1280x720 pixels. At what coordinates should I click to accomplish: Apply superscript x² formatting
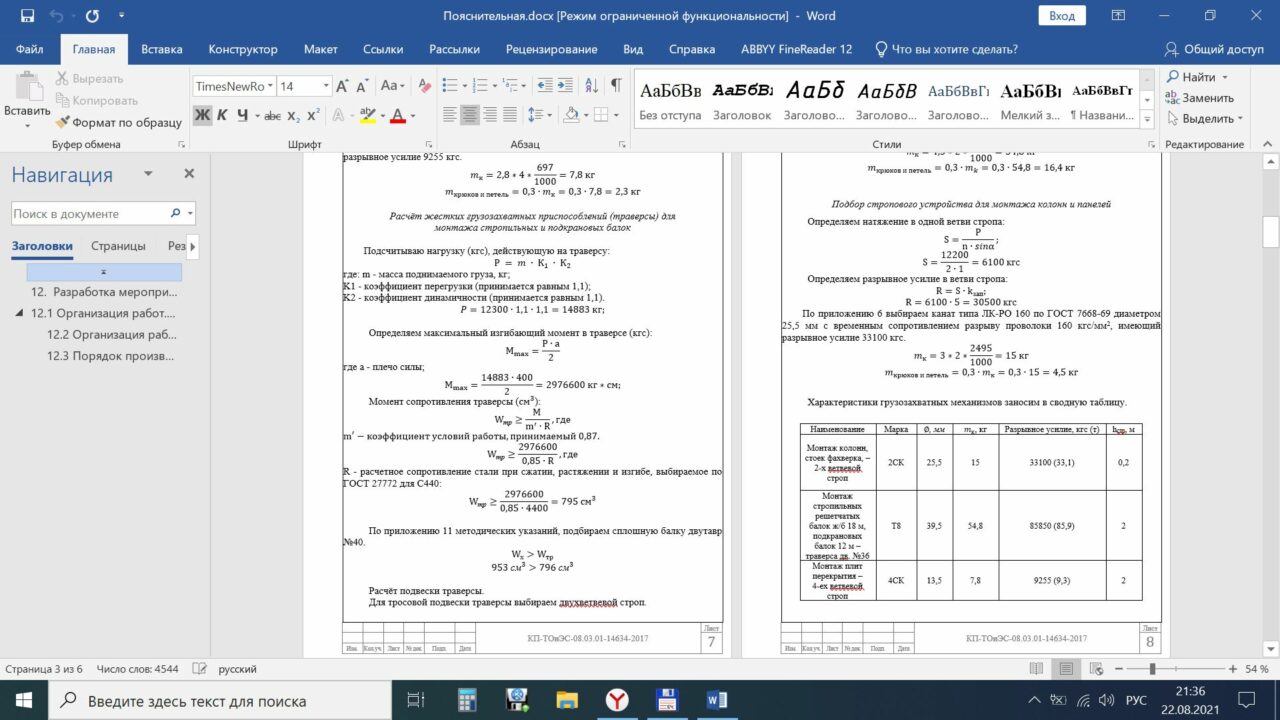[x=313, y=115]
